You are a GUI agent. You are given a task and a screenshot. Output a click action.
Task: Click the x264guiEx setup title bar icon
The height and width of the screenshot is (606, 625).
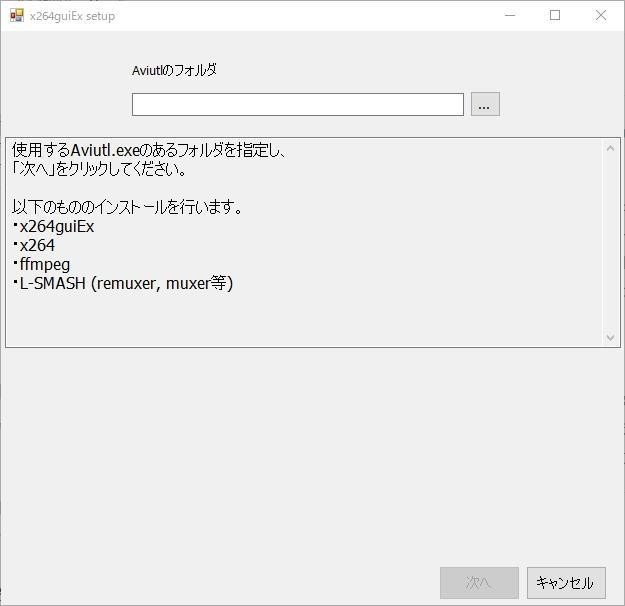click(17, 16)
